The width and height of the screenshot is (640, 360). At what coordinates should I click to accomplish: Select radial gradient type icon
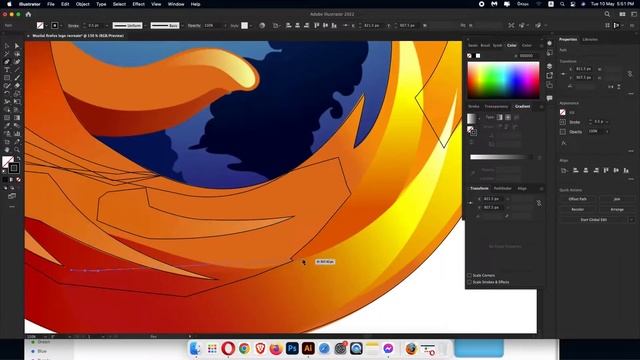coord(508,117)
